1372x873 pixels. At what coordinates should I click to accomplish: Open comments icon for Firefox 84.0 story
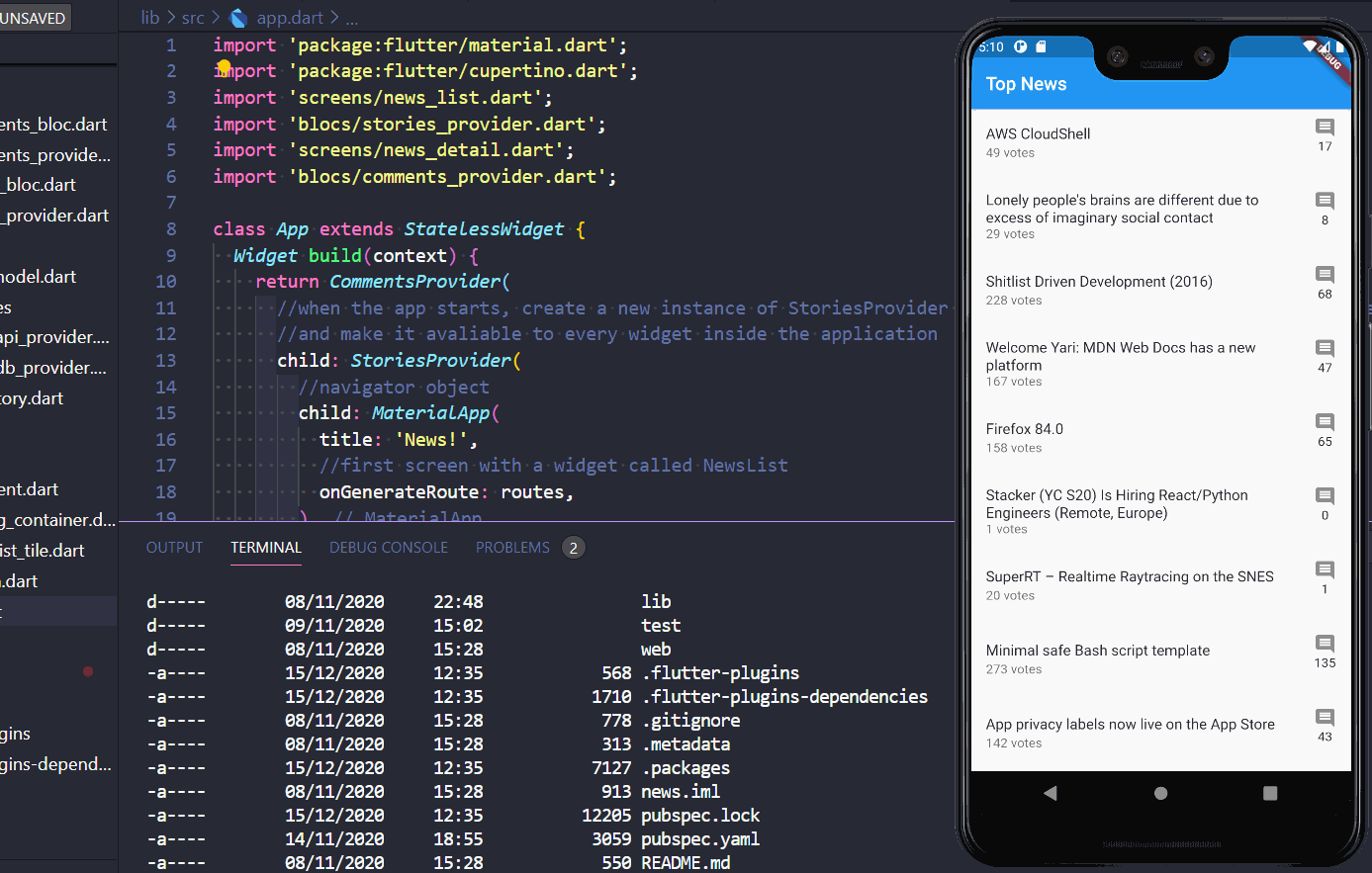pyautogui.click(x=1325, y=422)
